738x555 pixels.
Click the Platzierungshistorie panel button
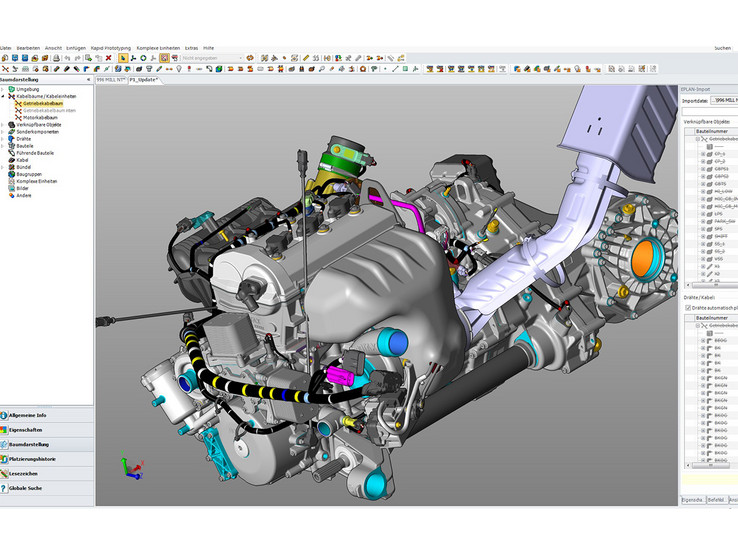(x=47, y=459)
